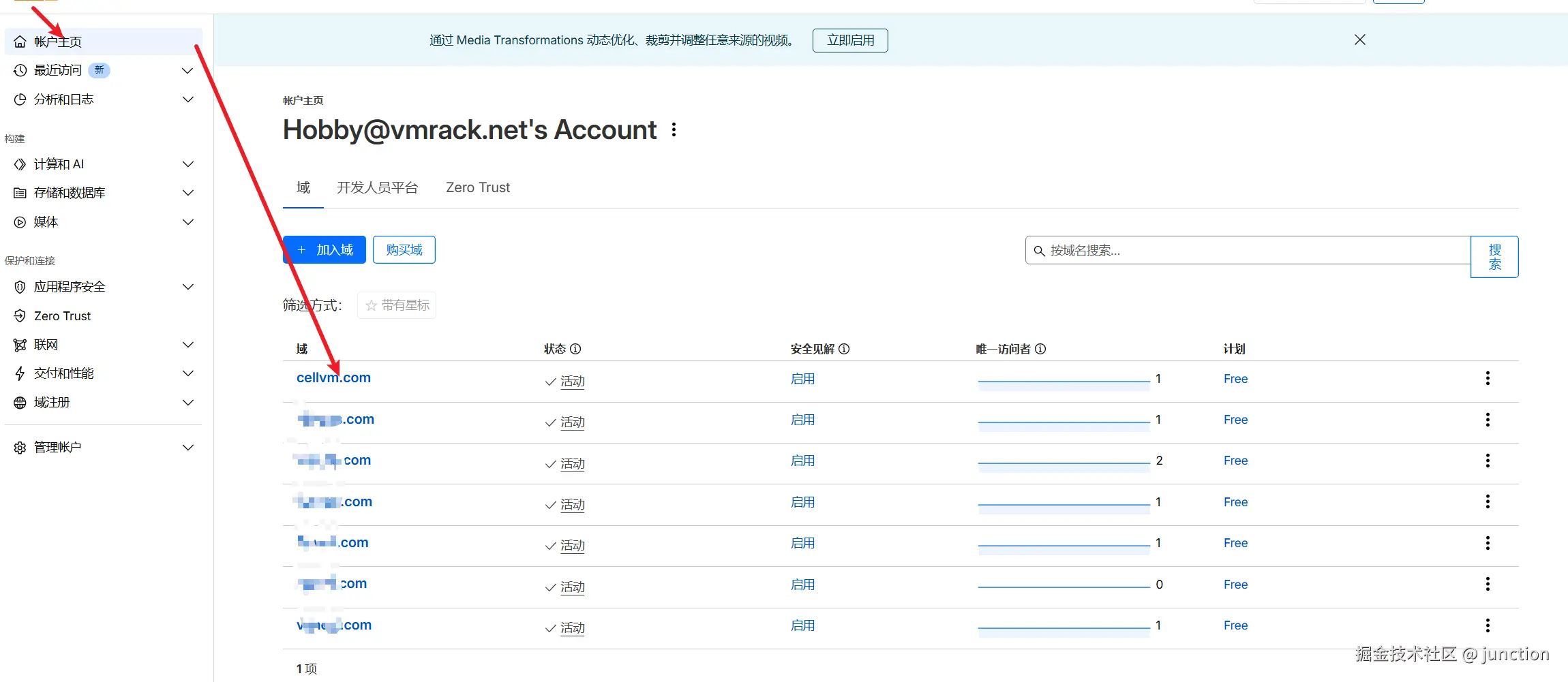This screenshot has height=682, width=1568.
Task: Focus the 按域名搜索 search field
Action: point(1248,250)
